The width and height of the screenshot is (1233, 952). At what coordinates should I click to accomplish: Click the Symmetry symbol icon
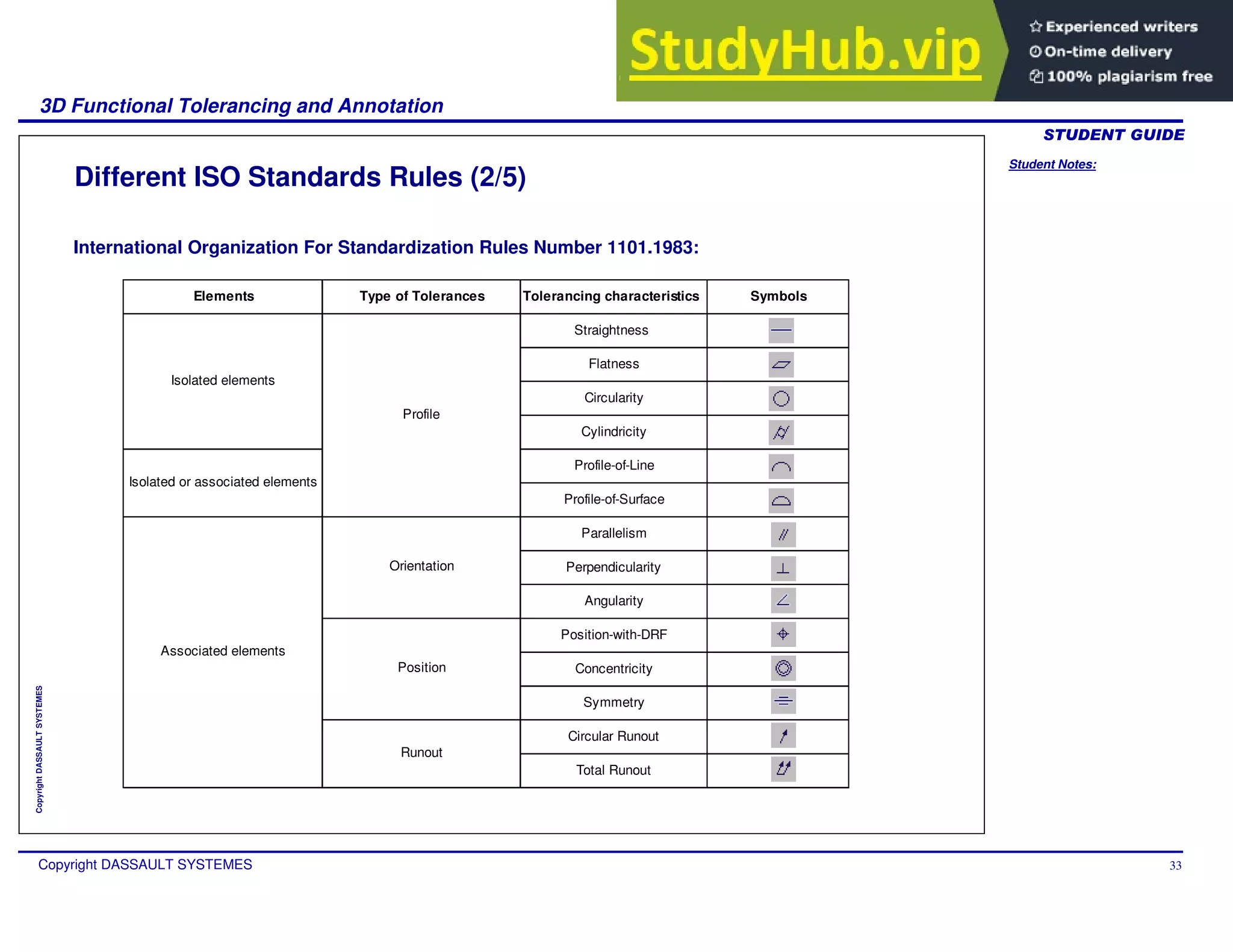tap(783, 701)
